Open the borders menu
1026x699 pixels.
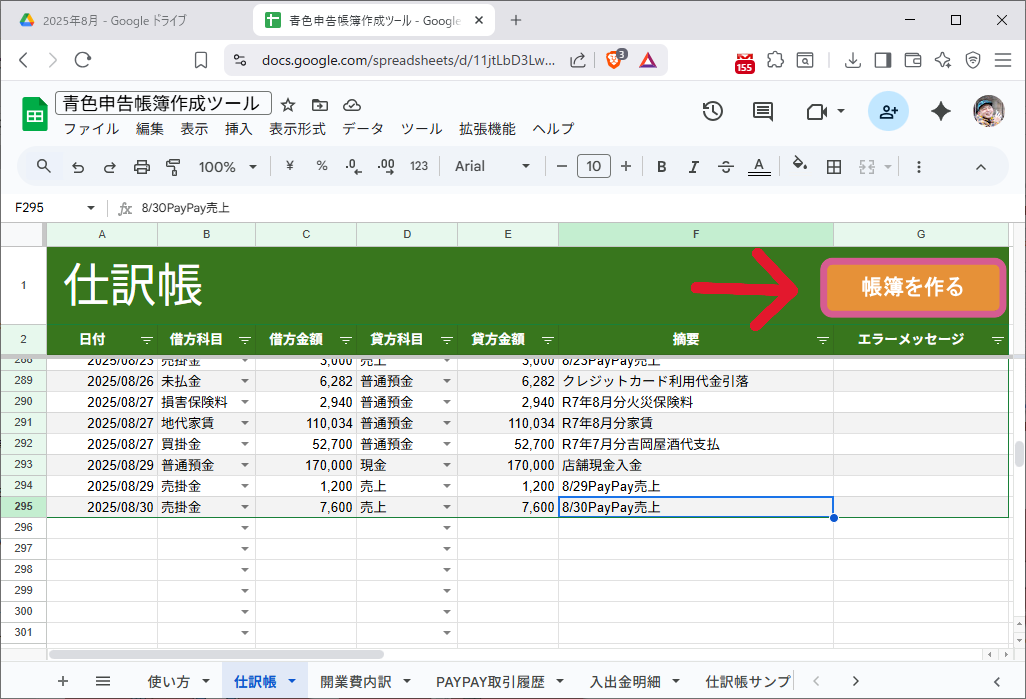(x=834, y=166)
